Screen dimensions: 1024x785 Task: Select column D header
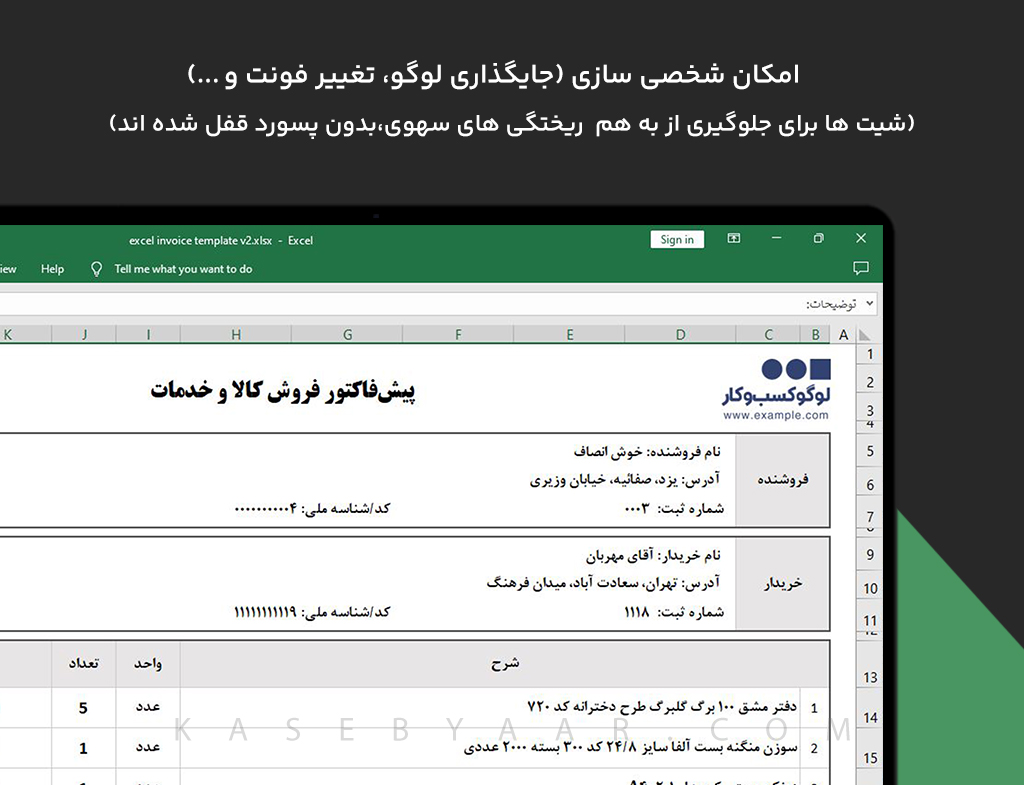pos(680,335)
